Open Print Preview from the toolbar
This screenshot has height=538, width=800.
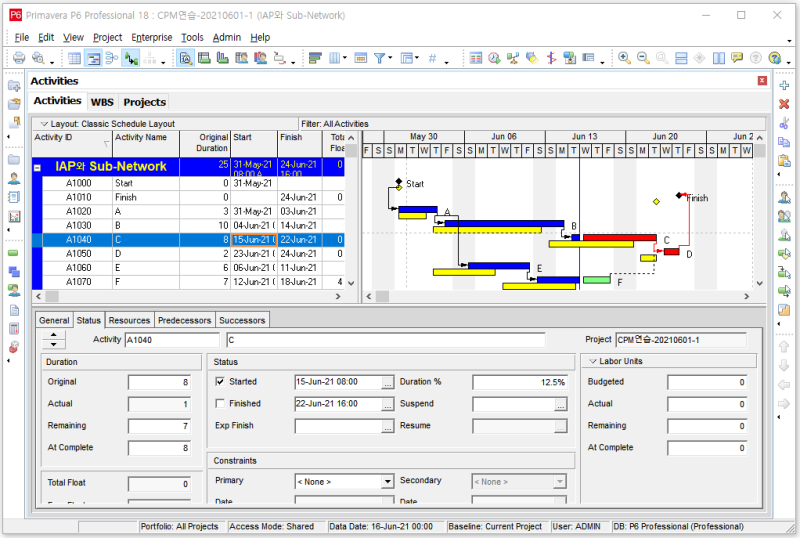pyautogui.click(x=38, y=58)
